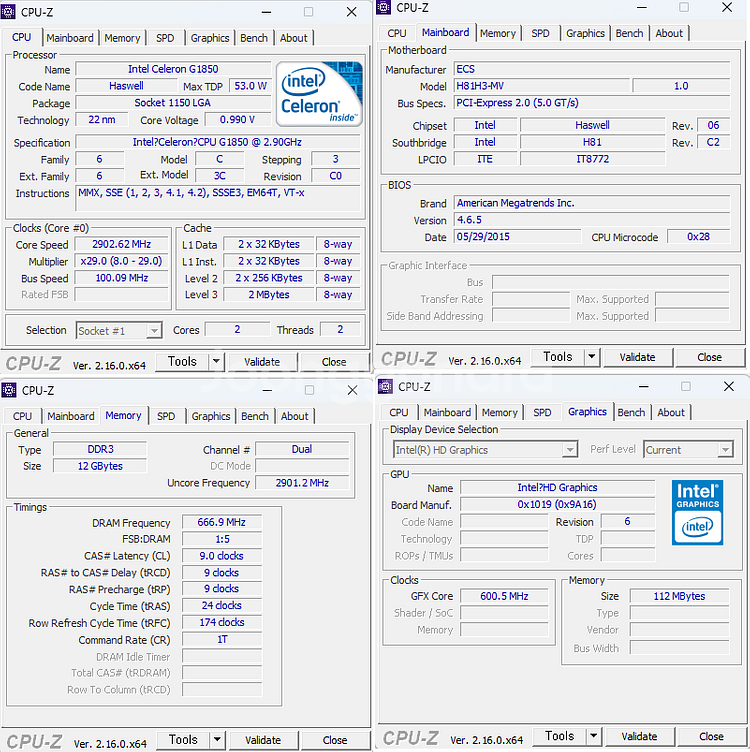
Task: Click Validate in the Memory window
Action: [x=263, y=740]
